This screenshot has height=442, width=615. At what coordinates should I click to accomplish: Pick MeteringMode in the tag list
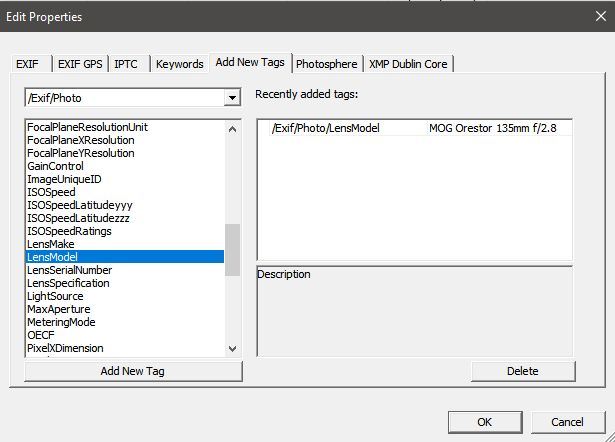[x=62, y=322]
